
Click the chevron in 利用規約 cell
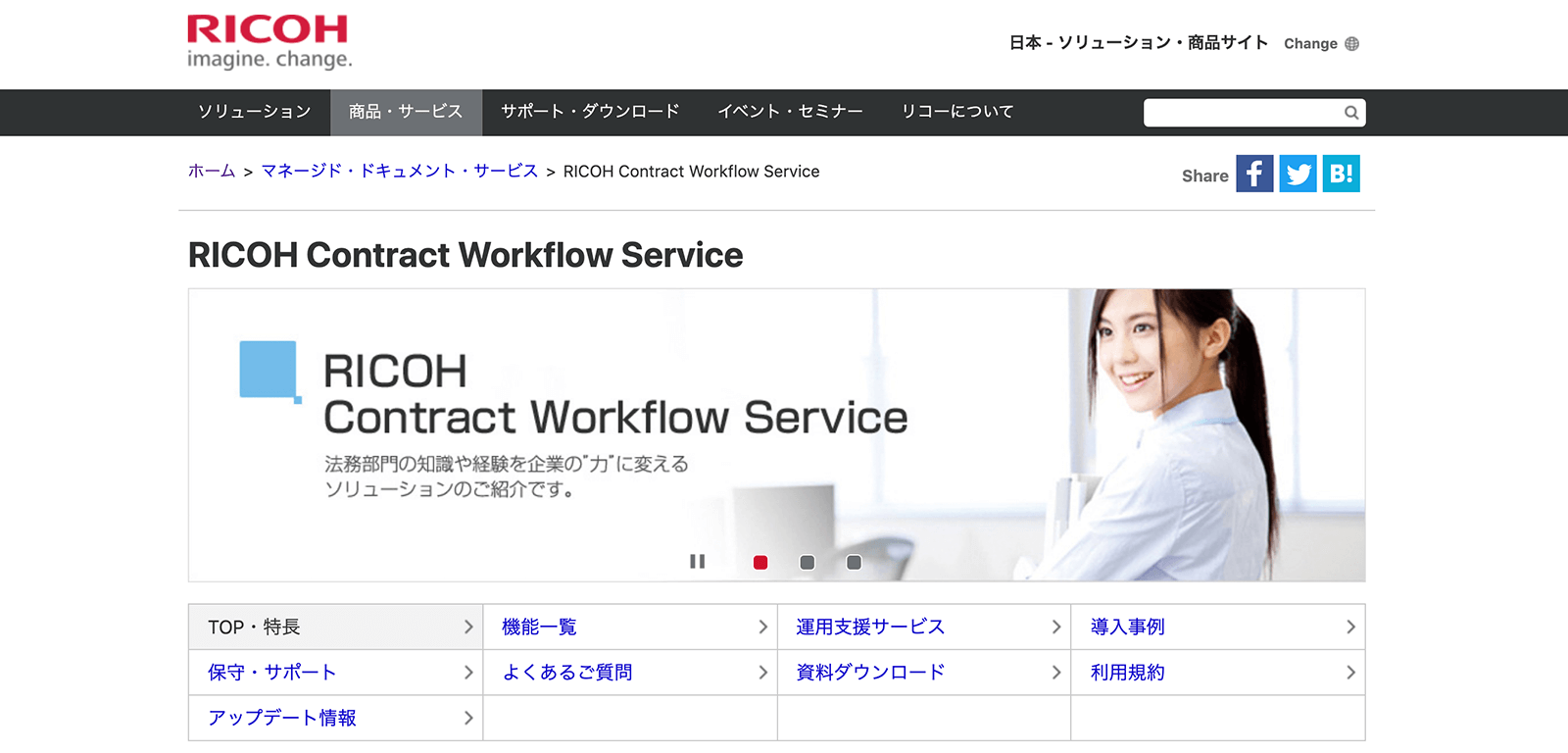click(1350, 672)
